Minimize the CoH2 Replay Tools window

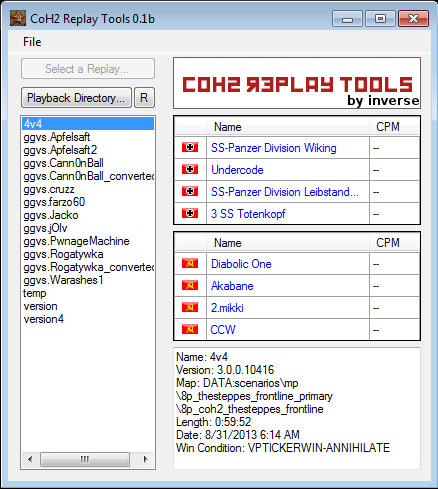click(x=347, y=19)
